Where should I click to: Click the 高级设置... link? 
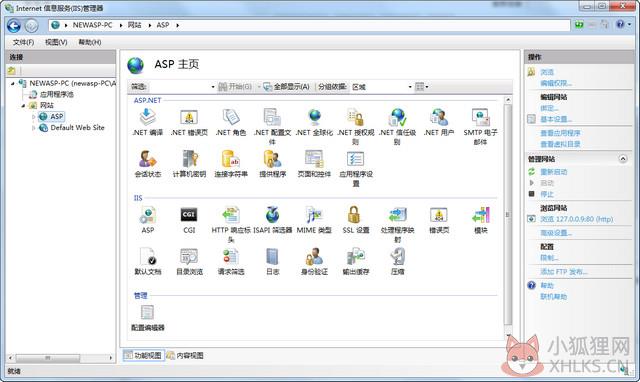tap(556, 233)
